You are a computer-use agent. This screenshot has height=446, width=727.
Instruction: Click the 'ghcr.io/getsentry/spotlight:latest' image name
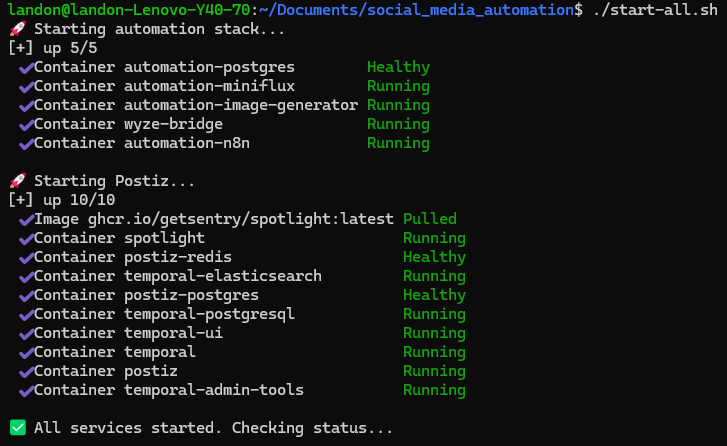[241, 219]
